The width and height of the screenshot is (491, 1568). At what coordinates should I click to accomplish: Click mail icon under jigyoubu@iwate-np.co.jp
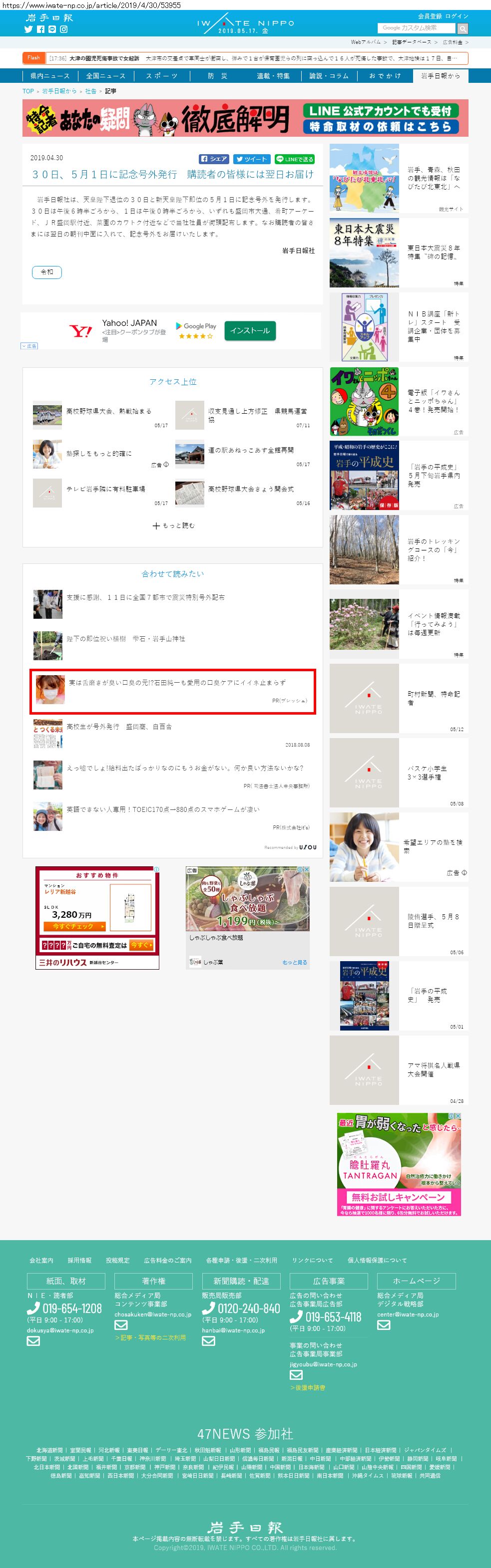tap(296, 1375)
